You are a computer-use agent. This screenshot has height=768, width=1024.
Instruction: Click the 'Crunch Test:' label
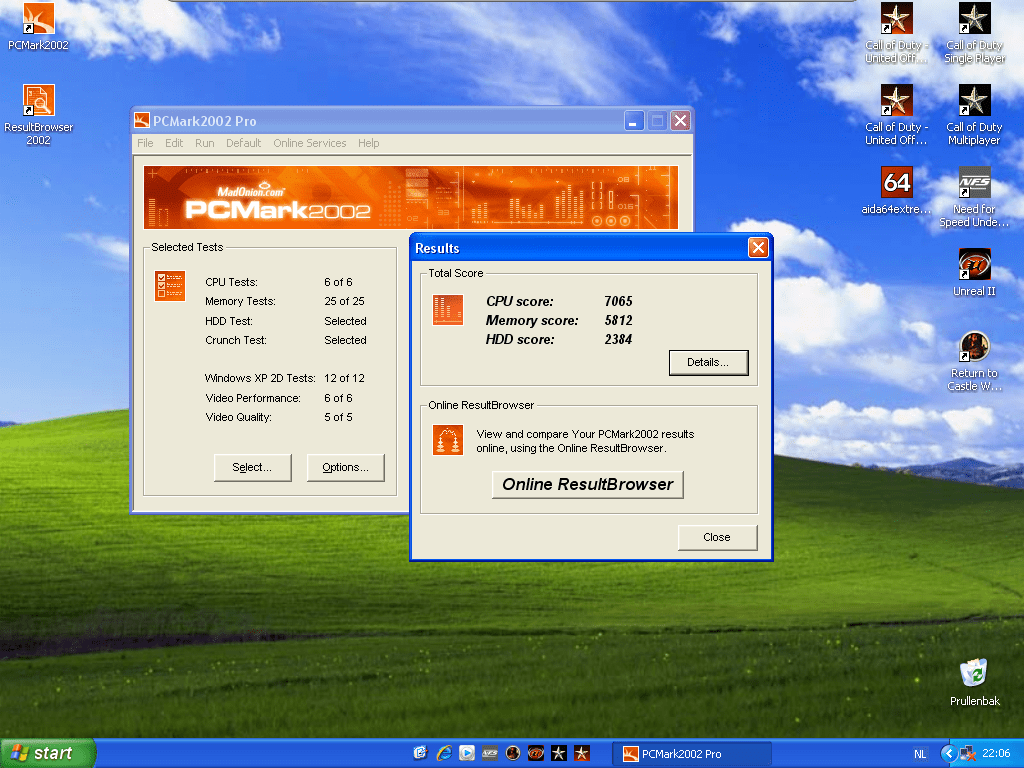(236, 340)
